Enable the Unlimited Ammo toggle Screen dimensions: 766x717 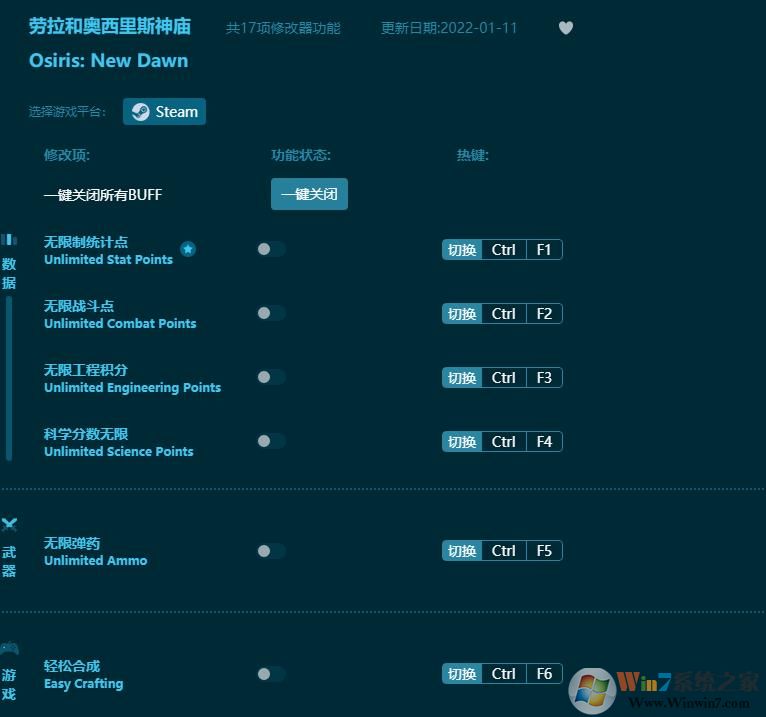[271, 551]
